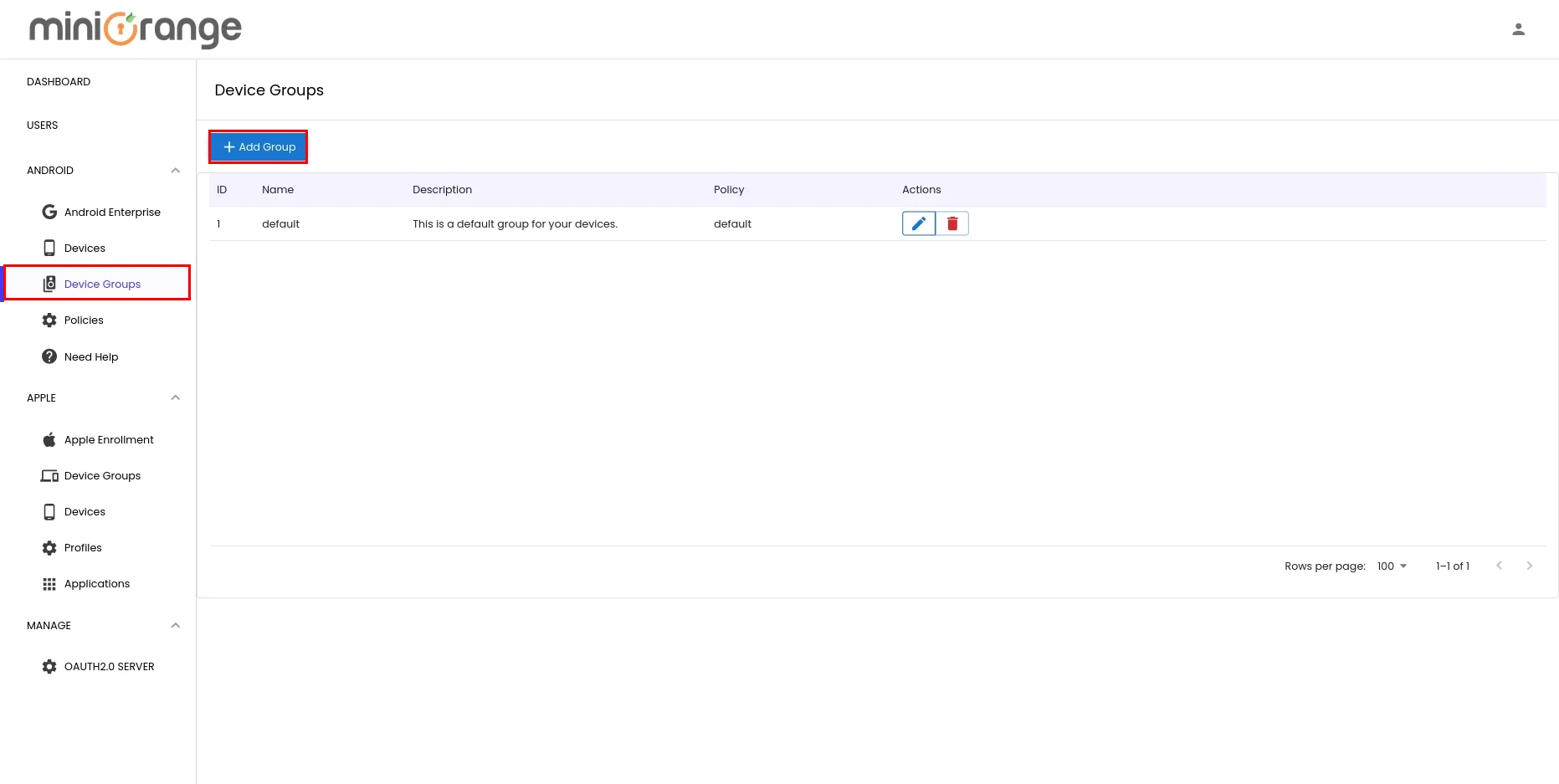Select the Need Help question mark icon
The image size is (1559, 784).
(49, 356)
